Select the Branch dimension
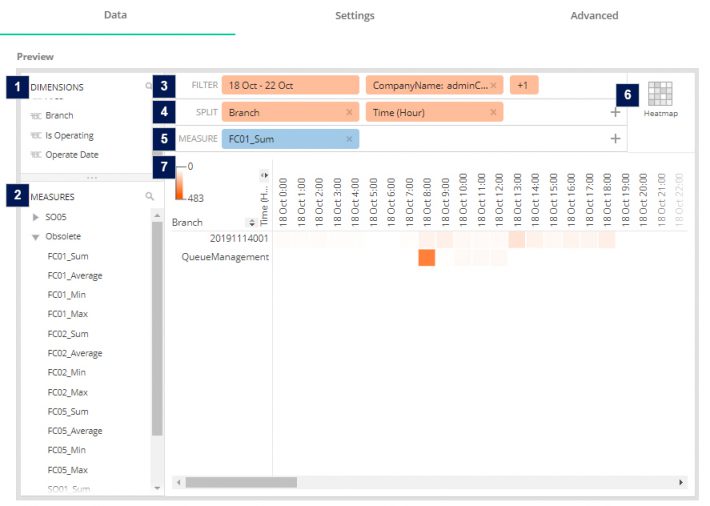Image resolution: width=710 pixels, height=506 pixels. [x=59, y=116]
